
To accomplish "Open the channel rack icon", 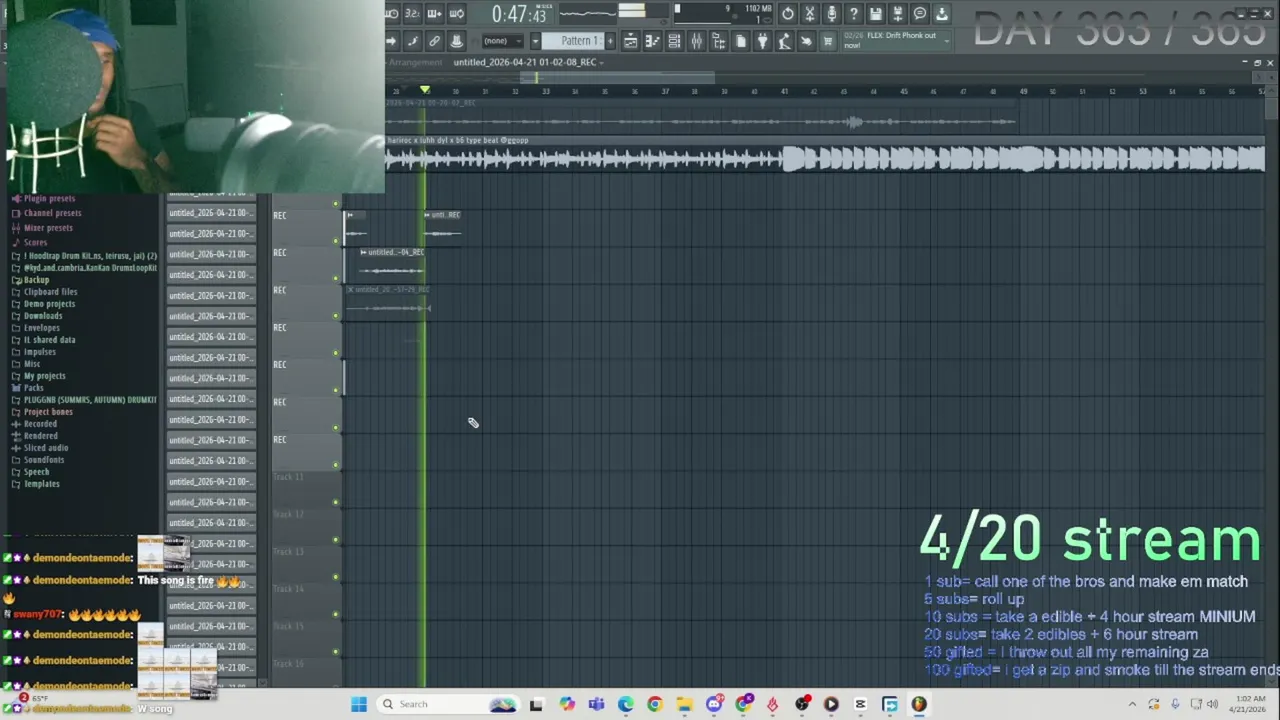I will (x=674, y=41).
